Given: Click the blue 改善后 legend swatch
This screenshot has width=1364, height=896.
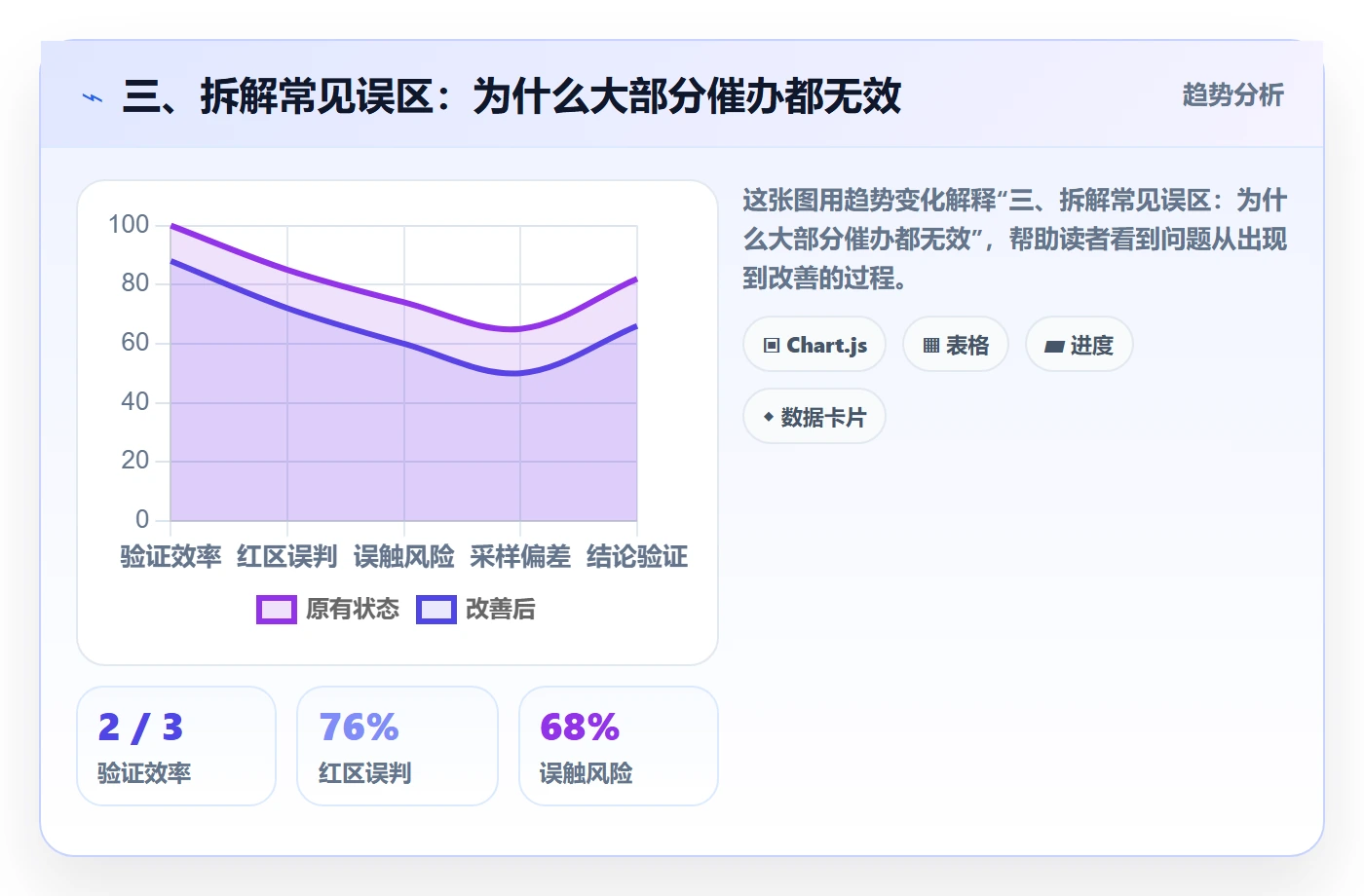Looking at the screenshot, I should click(x=436, y=610).
